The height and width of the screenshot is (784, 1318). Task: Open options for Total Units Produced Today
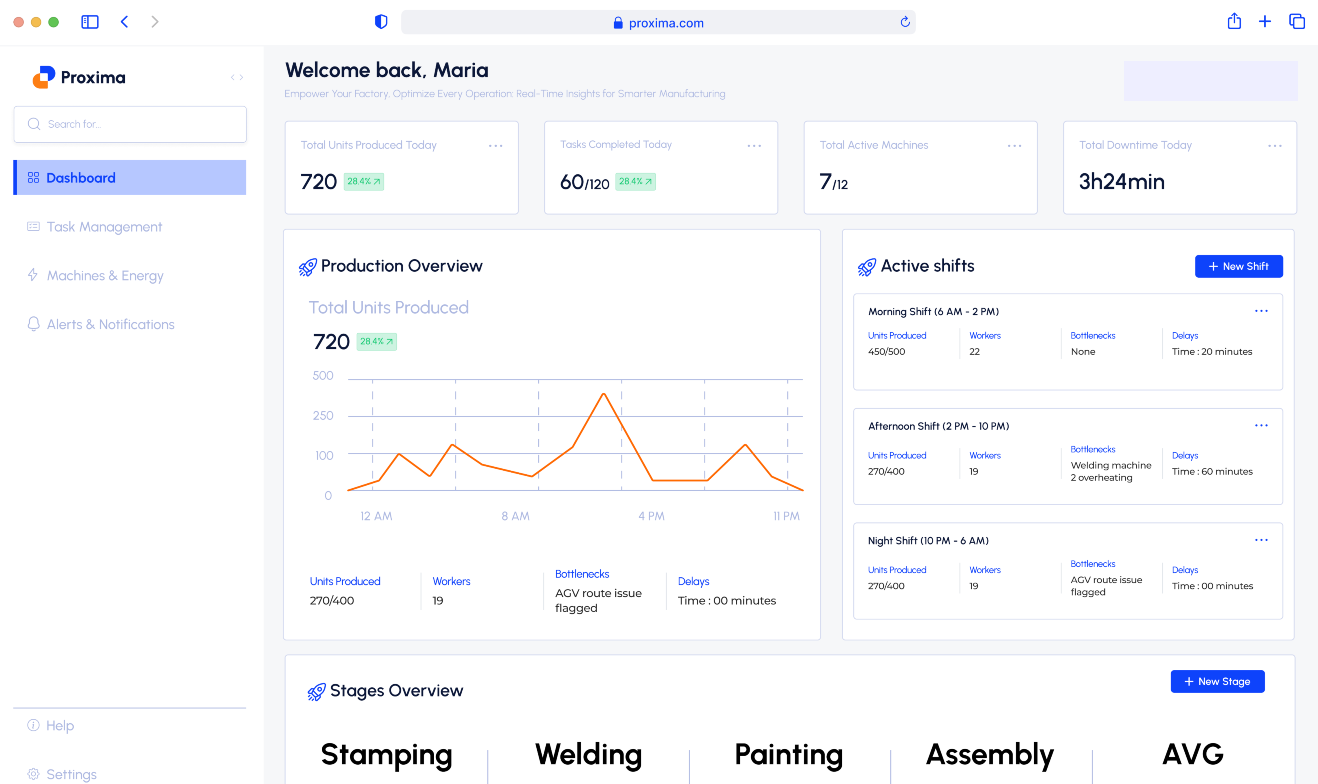click(496, 146)
